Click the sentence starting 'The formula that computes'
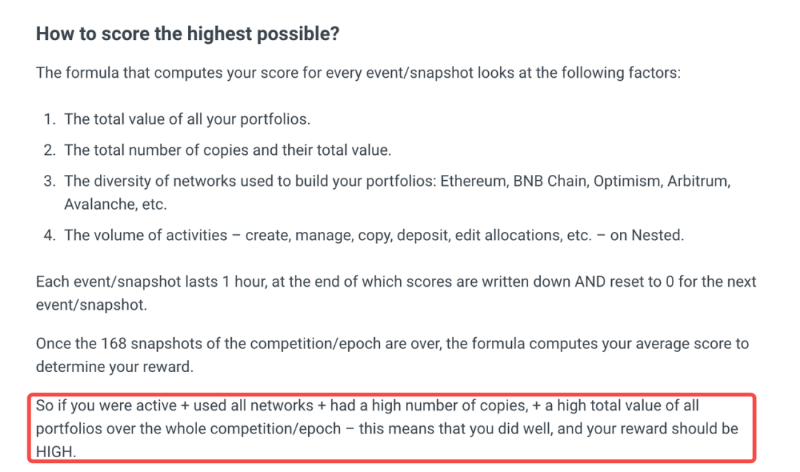 pyautogui.click(x=358, y=72)
